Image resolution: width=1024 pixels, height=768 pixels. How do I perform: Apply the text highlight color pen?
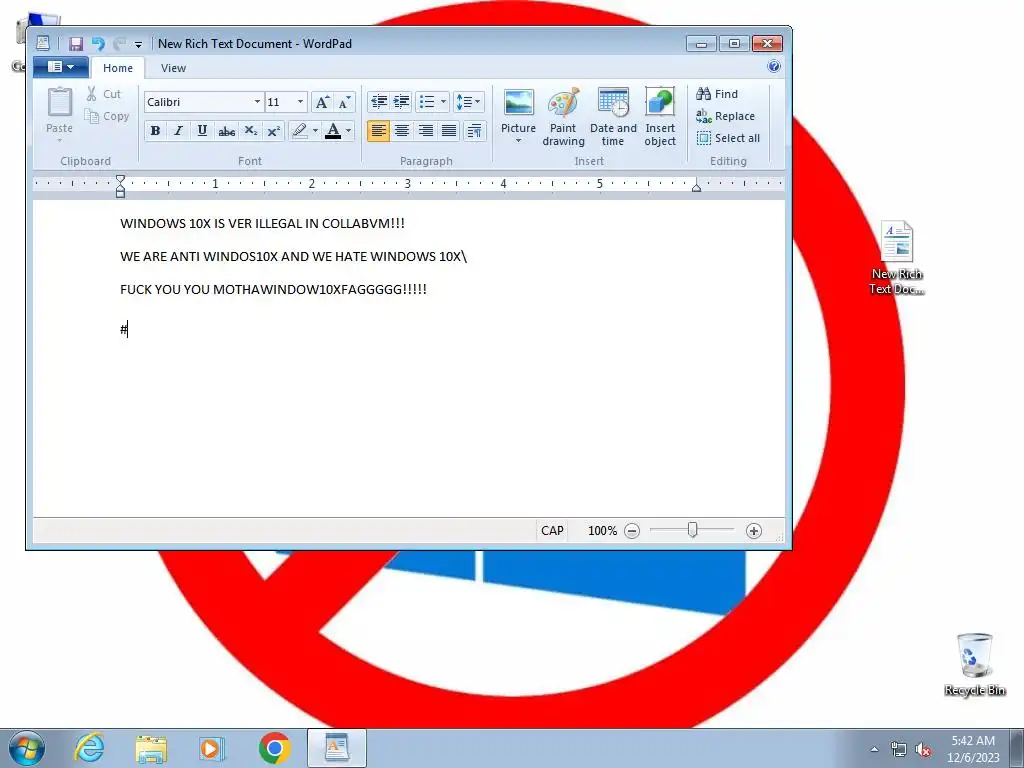(300, 131)
